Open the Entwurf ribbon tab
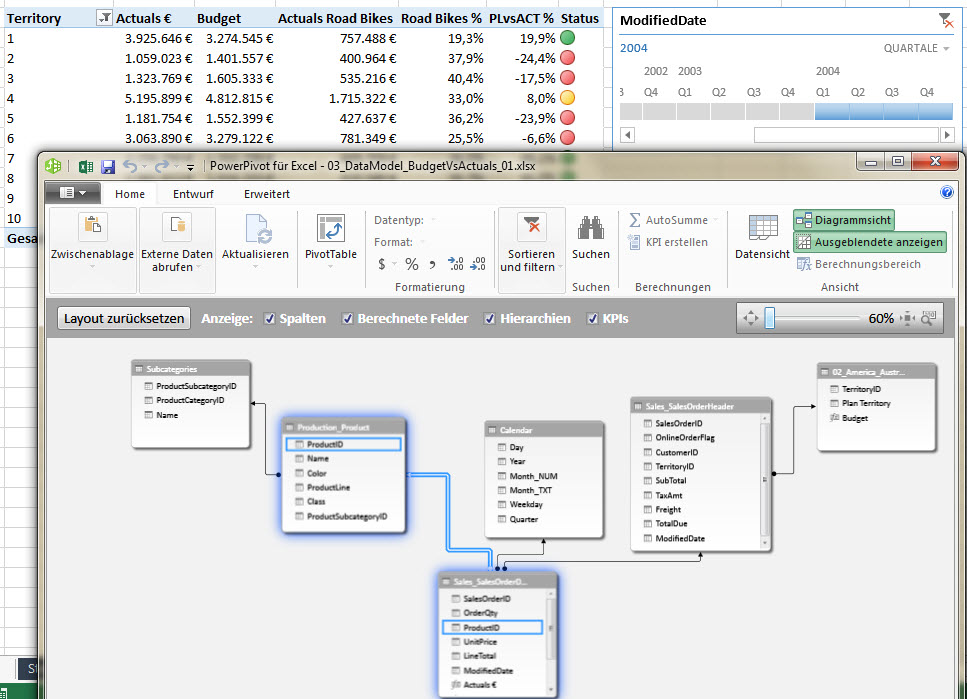This screenshot has height=699, width=967. pyautogui.click(x=193, y=194)
